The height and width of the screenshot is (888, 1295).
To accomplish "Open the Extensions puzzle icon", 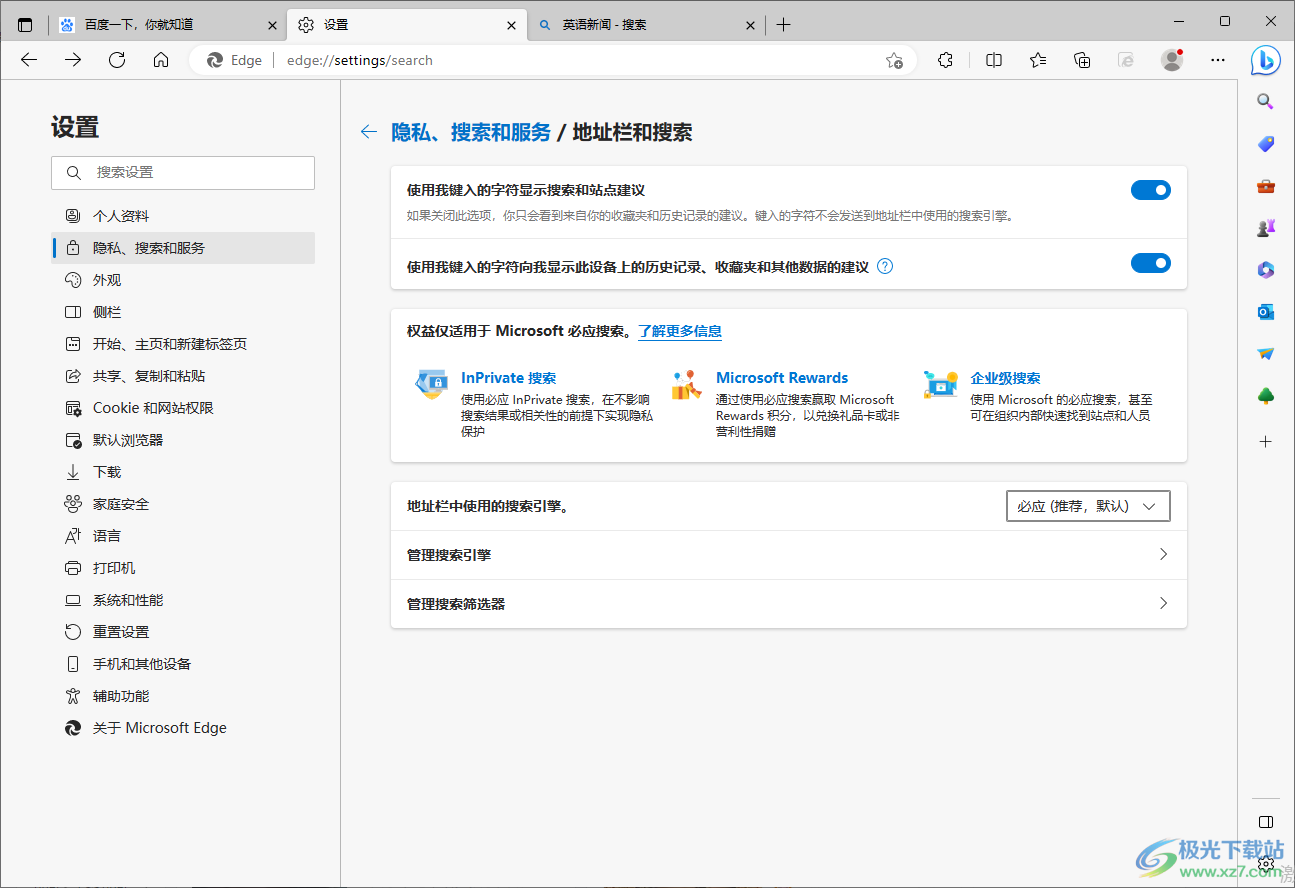I will point(945,60).
